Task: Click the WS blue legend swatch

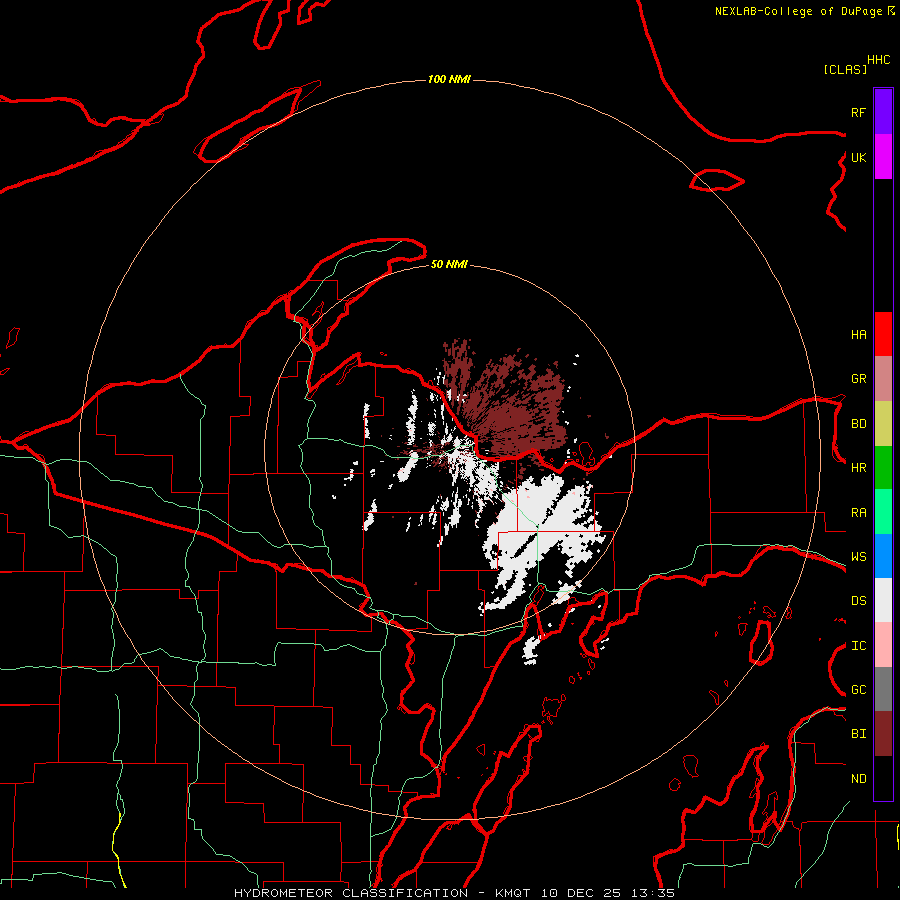Action: coord(883,556)
